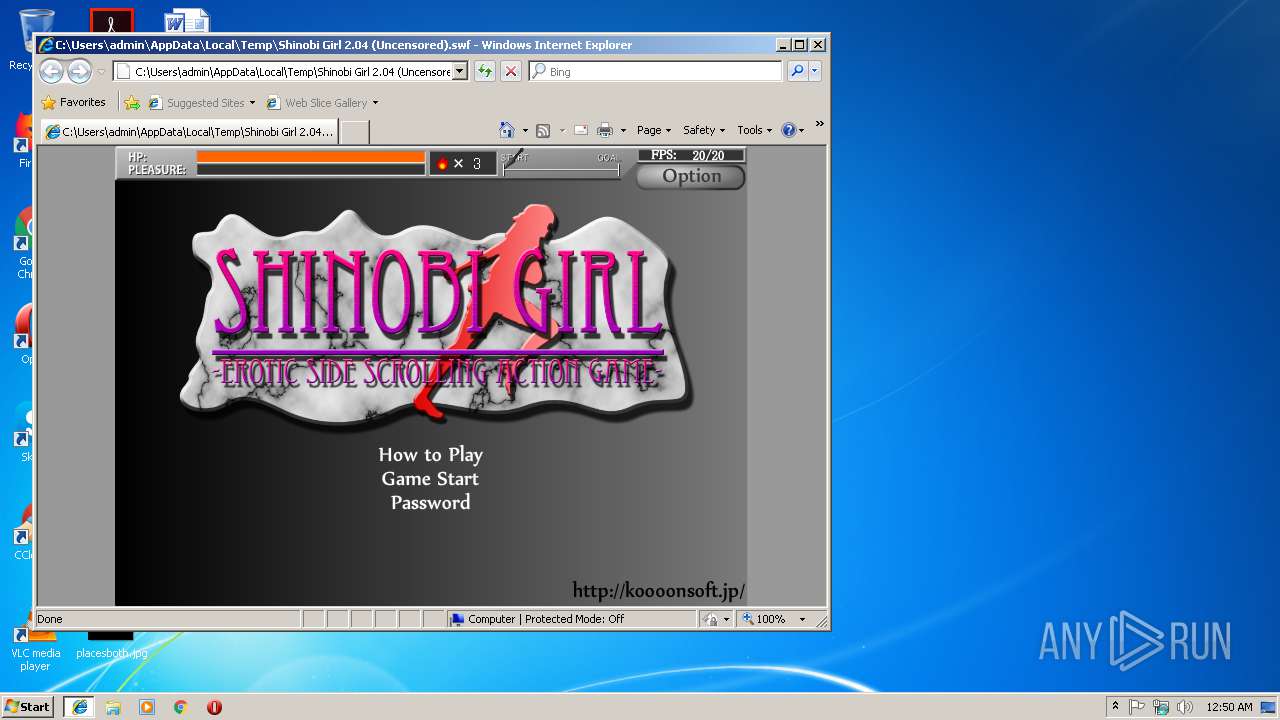
Task: Go forward with the browser Forward arrow
Action: tap(79, 71)
